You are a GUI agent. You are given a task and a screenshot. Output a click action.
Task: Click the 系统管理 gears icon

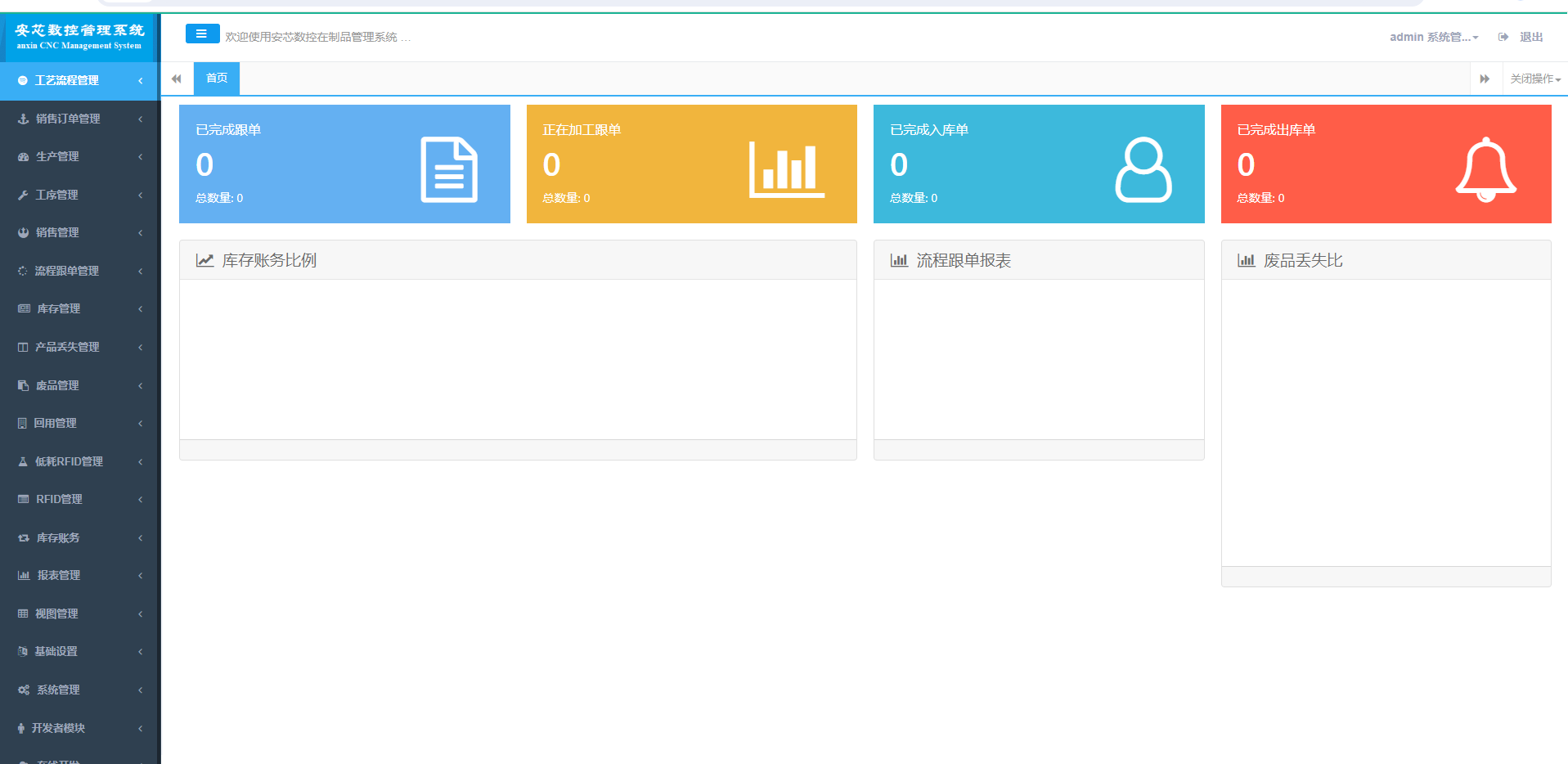coord(24,690)
